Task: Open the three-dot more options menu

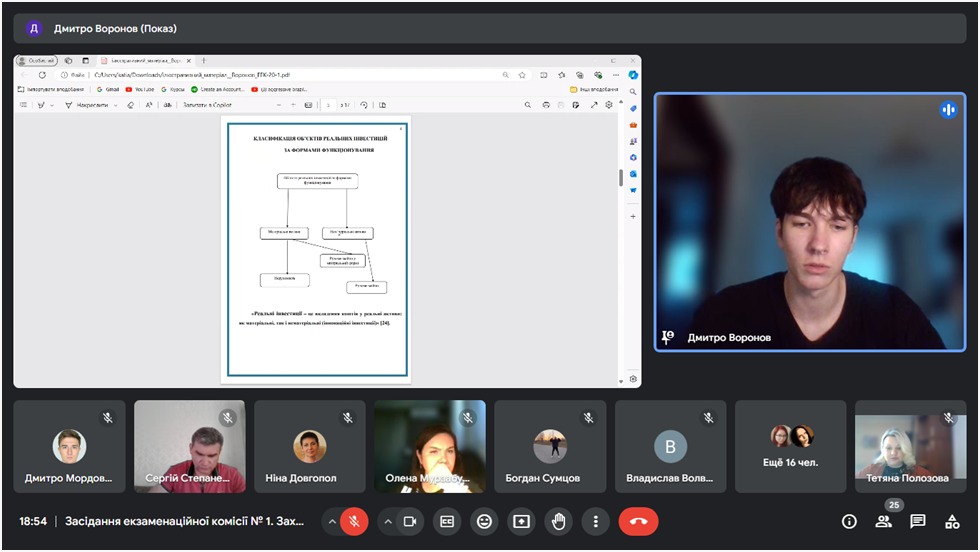Action: click(595, 521)
